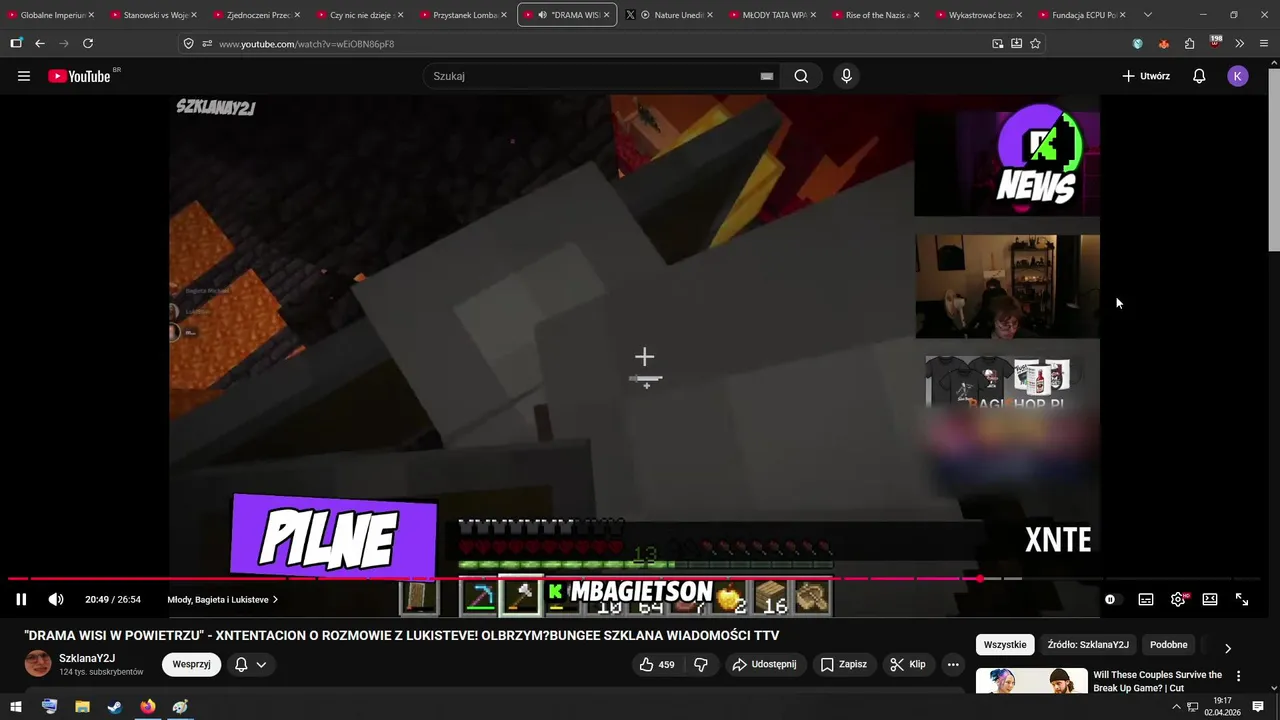The image size is (1280, 720).
Task: Mute the video using the speaker icon
Action: [x=56, y=599]
